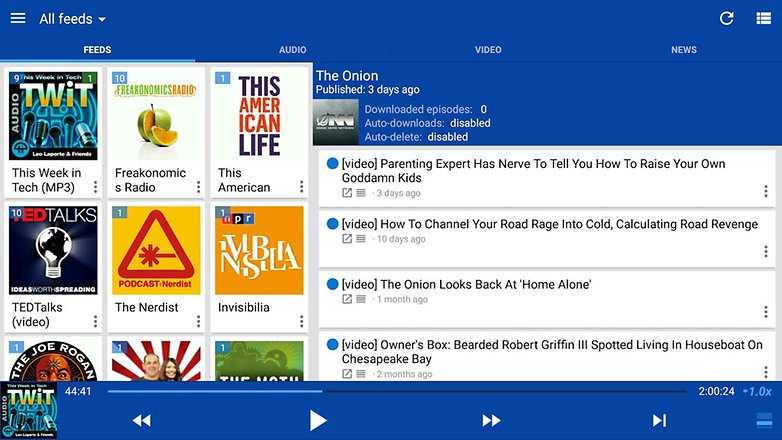This screenshot has height=440, width=782.
Task: Switch layout with the list view icon
Action: 764,18
